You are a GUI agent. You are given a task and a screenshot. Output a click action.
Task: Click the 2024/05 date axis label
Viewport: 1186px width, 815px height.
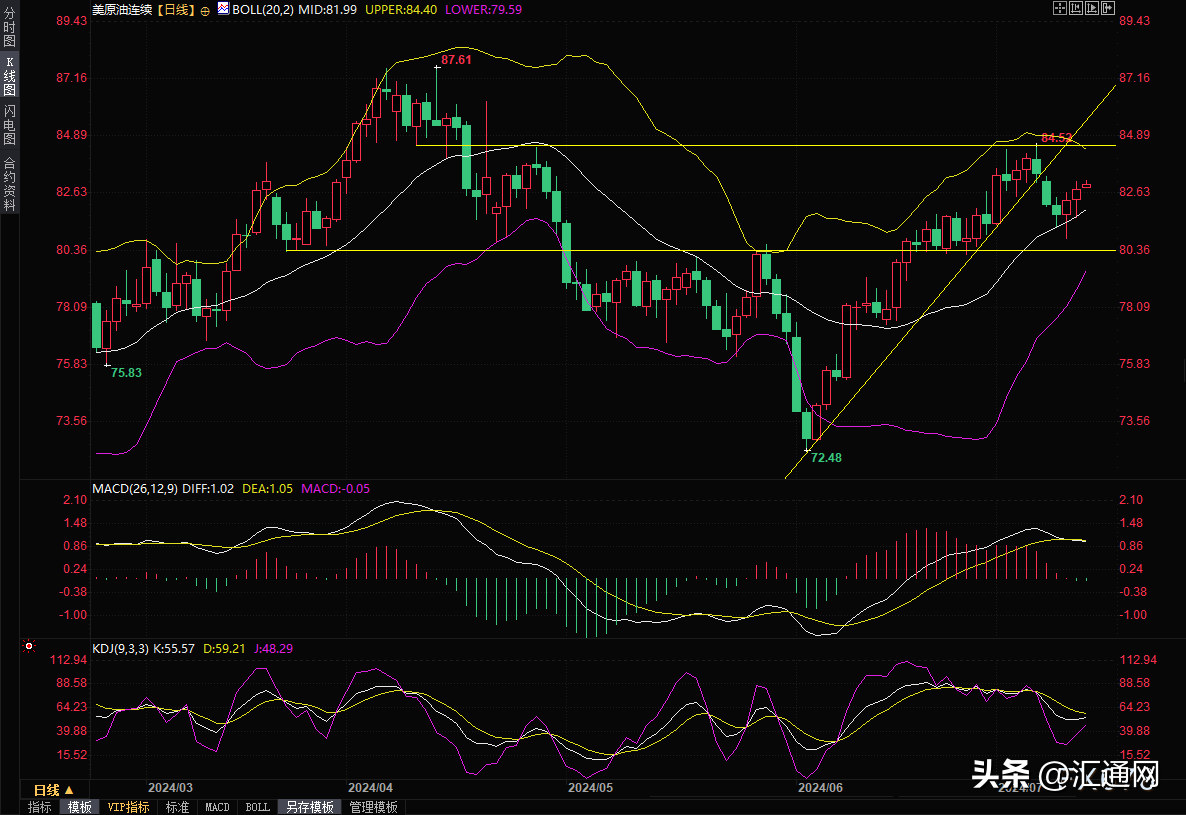click(591, 787)
